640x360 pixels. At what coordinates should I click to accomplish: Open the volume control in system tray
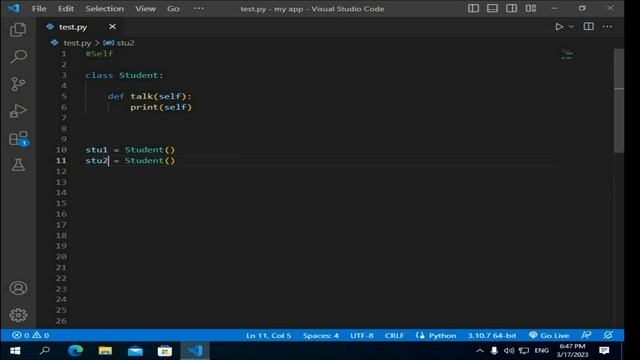point(509,351)
